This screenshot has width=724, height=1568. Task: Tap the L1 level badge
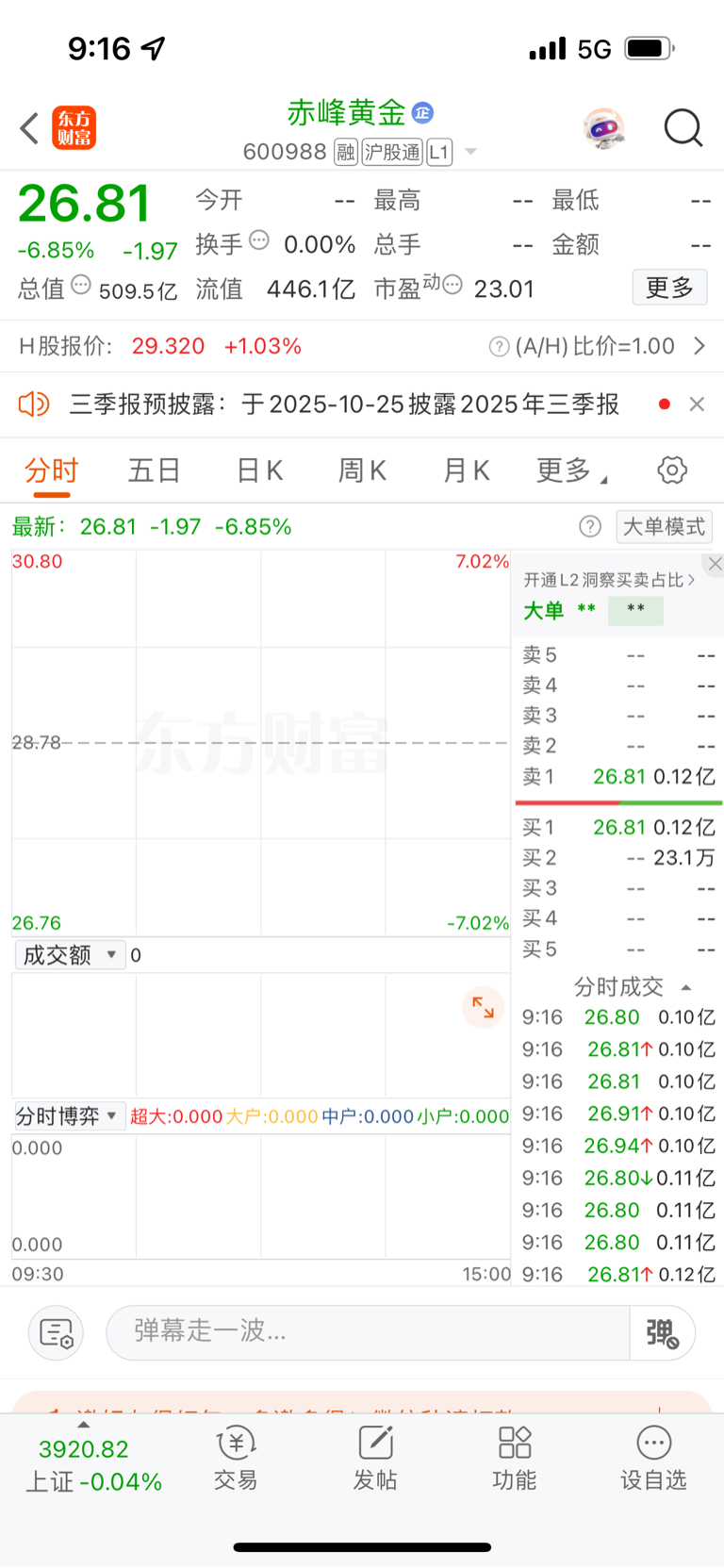(x=439, y=152)
